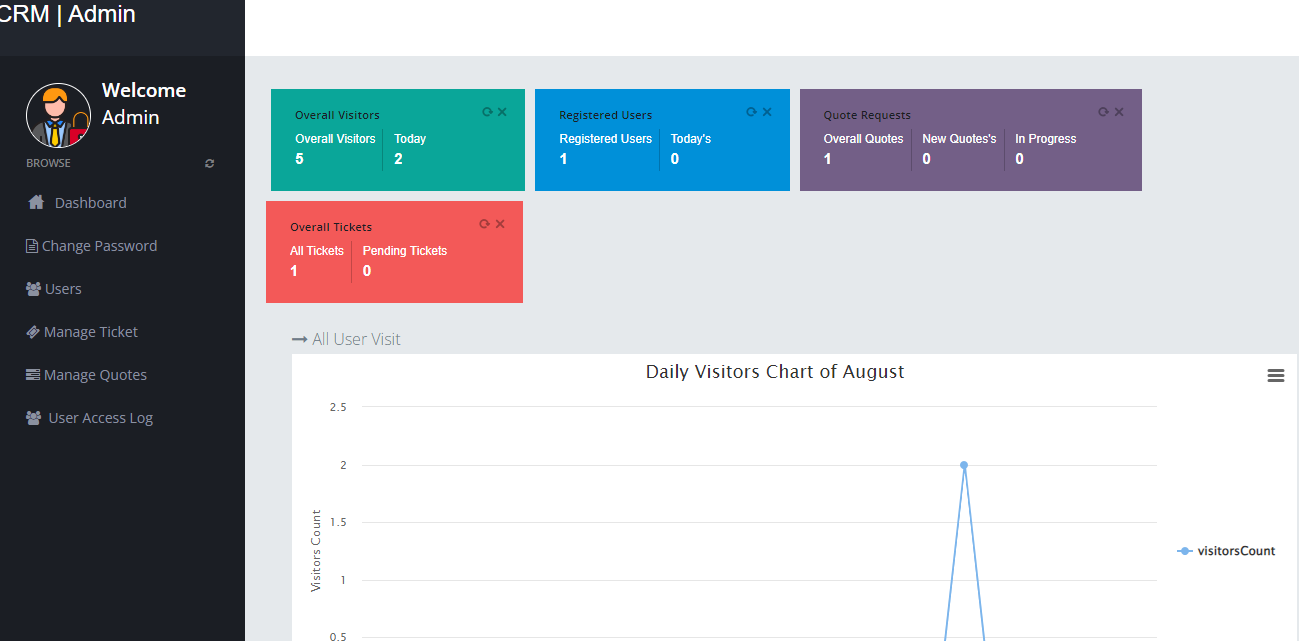Open the chart hamburger context menu
The height and width of the screenshot is (641, 1299).
pos(1275,376)
